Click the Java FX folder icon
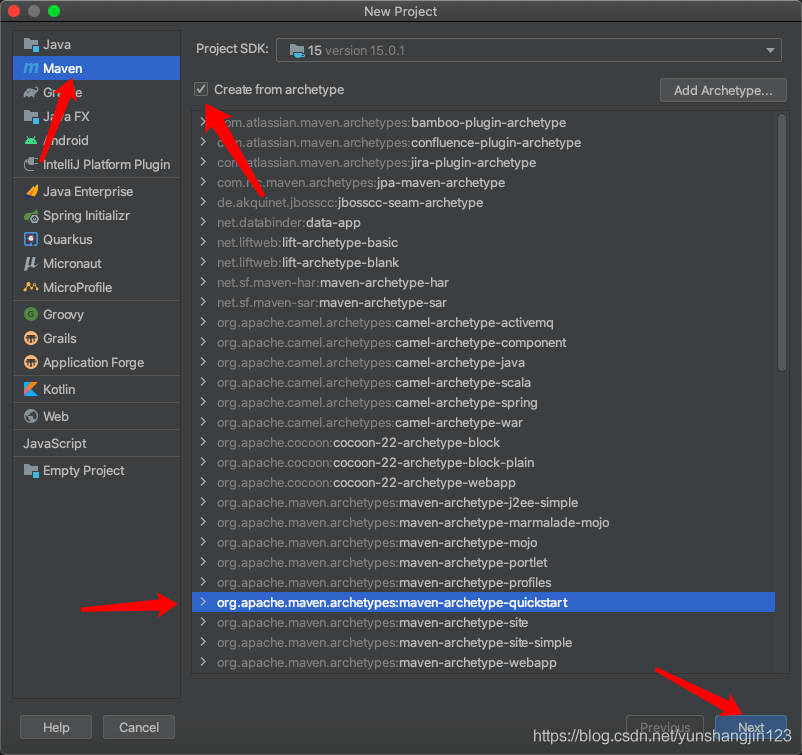 pos(31,117)
